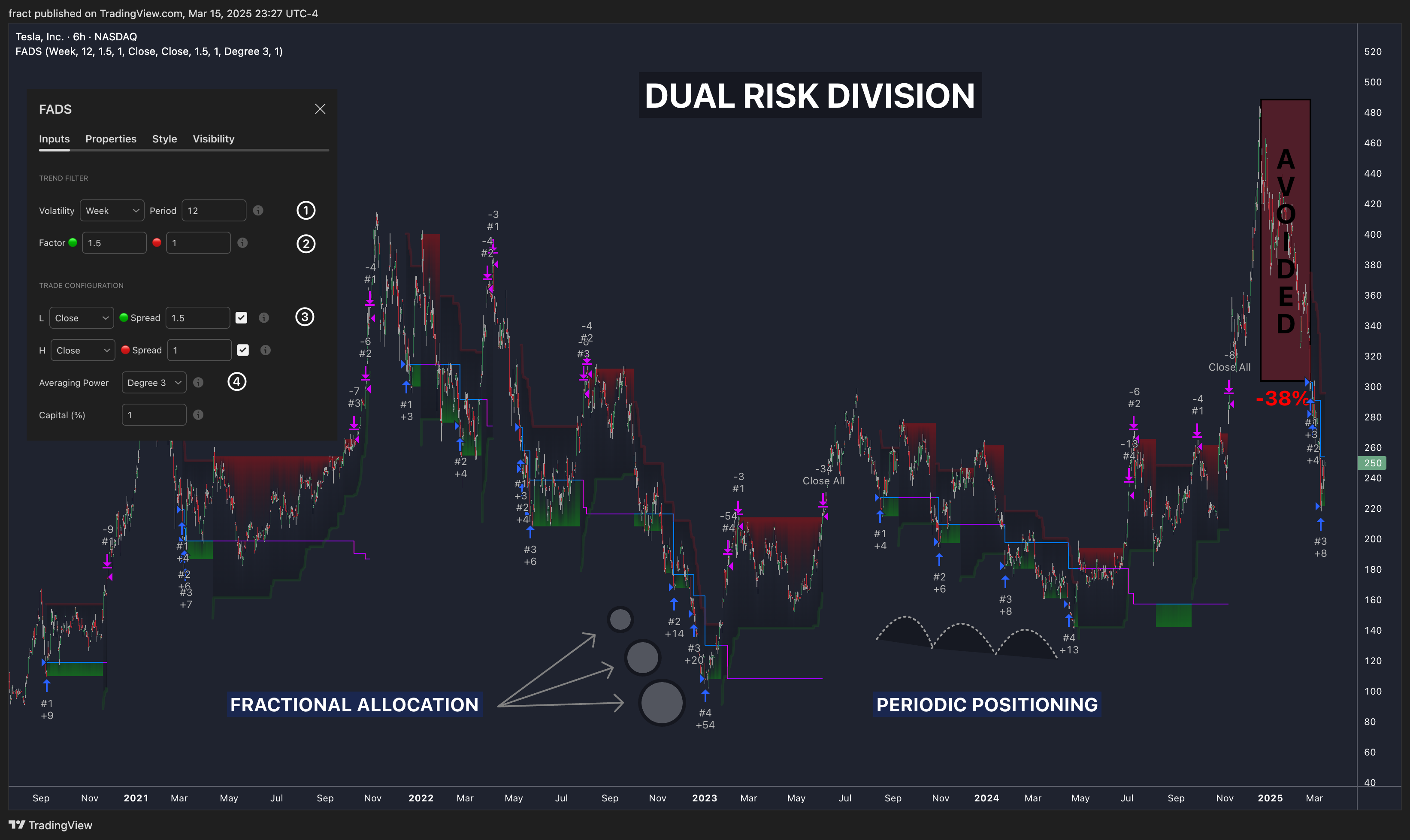Image resolution: width=1410 pixels, height=840 pixels.
Task: Click the 520 price axis label
Action: point(1373,51)
